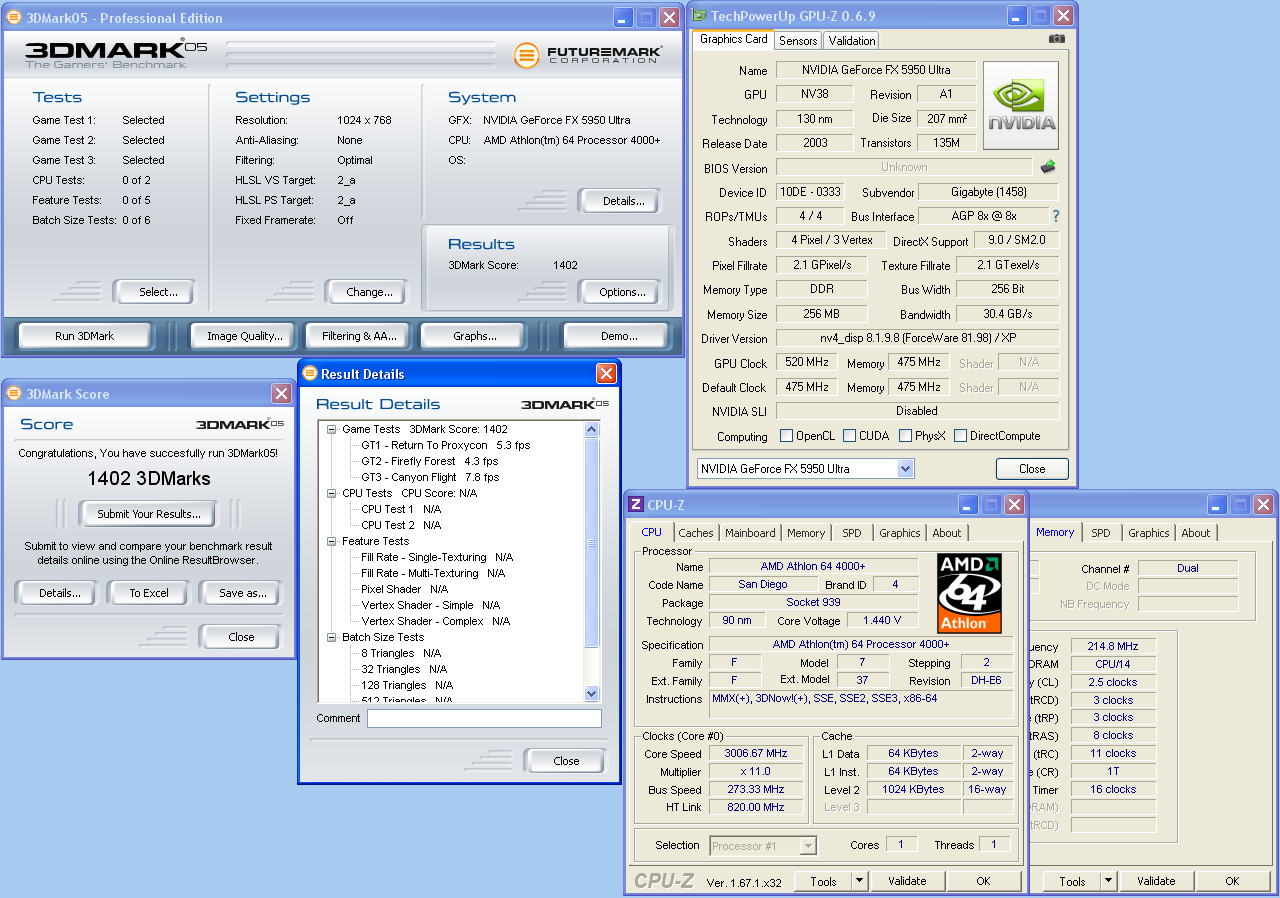Click the Result Details scrollbar down arrow
The width and height of the screenshot is (1280, 898).
(591, 693)
